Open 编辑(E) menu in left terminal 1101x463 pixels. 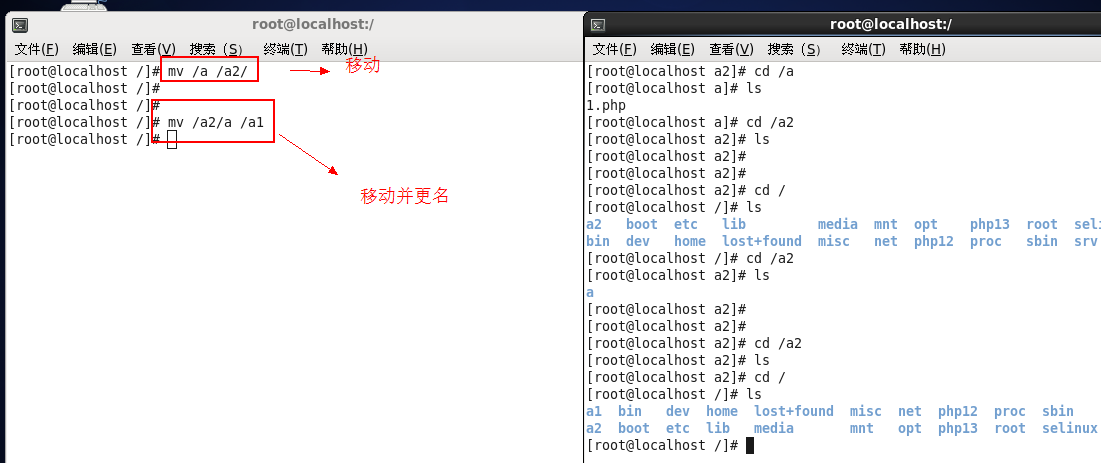[94, 49]
